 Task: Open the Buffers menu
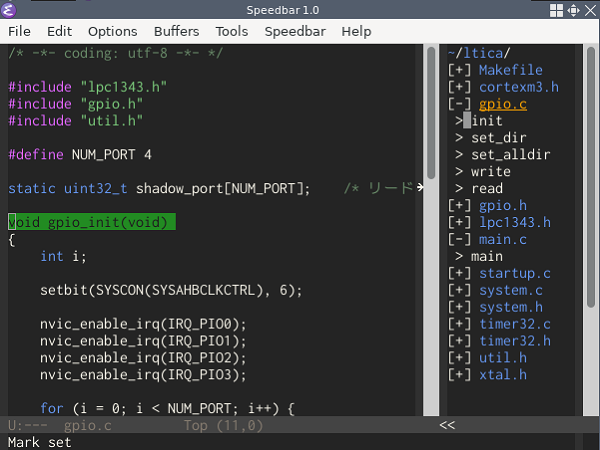click(177, 31)
